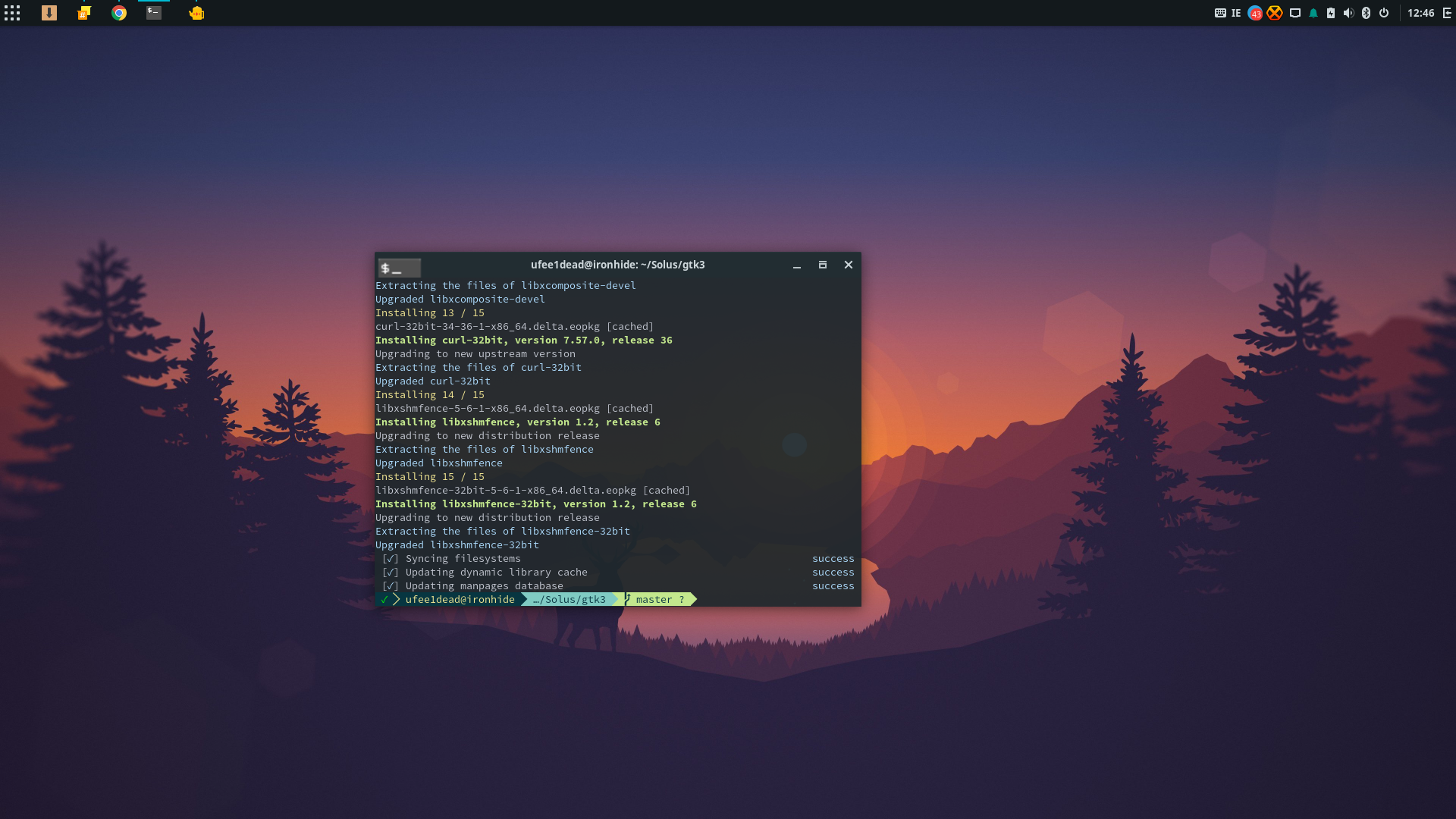Open the power session menu
This screenshot has height=819, width=1456.
[1384, 13]
